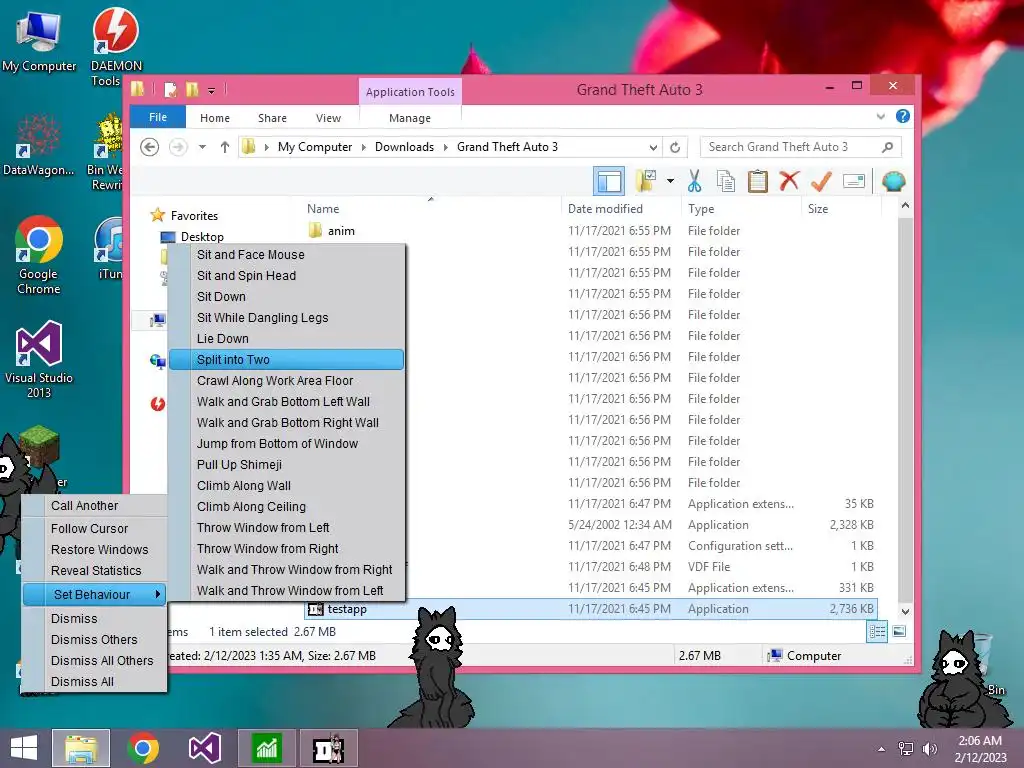Open the DAEMON Tools desktop shortcut
Image resolution: width=1024 pixels, height=768 pixels.
click(x=116, y=47)
